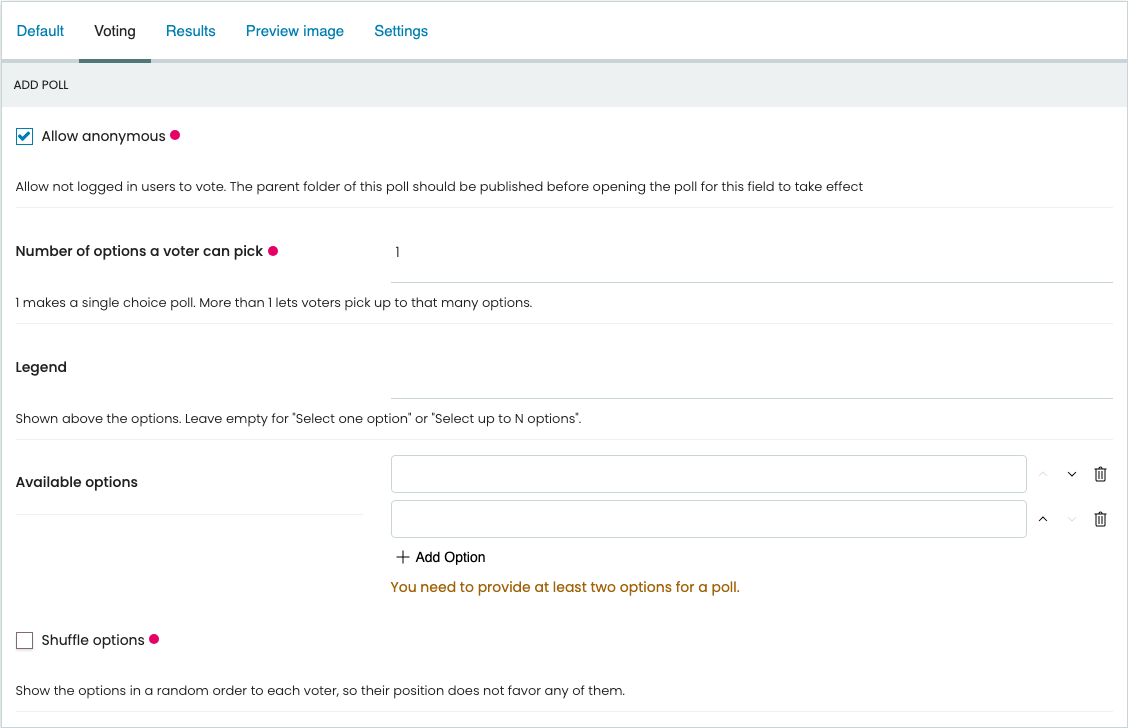Image resolution: width=1128 pixels, height=728 pixels.
Task: Click the 'random order to each voter' description
Action: coord(320,691)
